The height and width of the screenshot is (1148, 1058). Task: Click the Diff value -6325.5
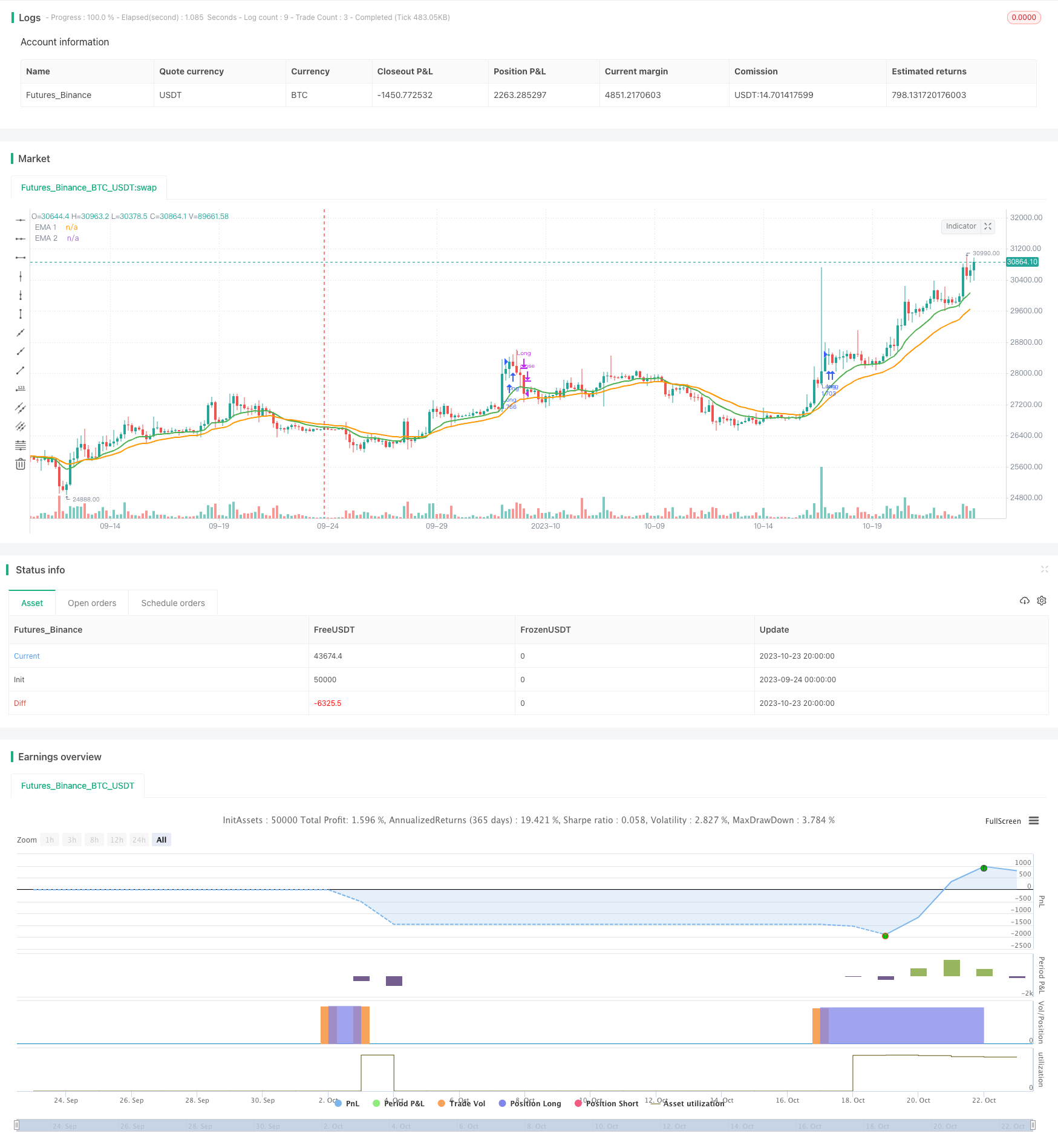pos(328,703)
